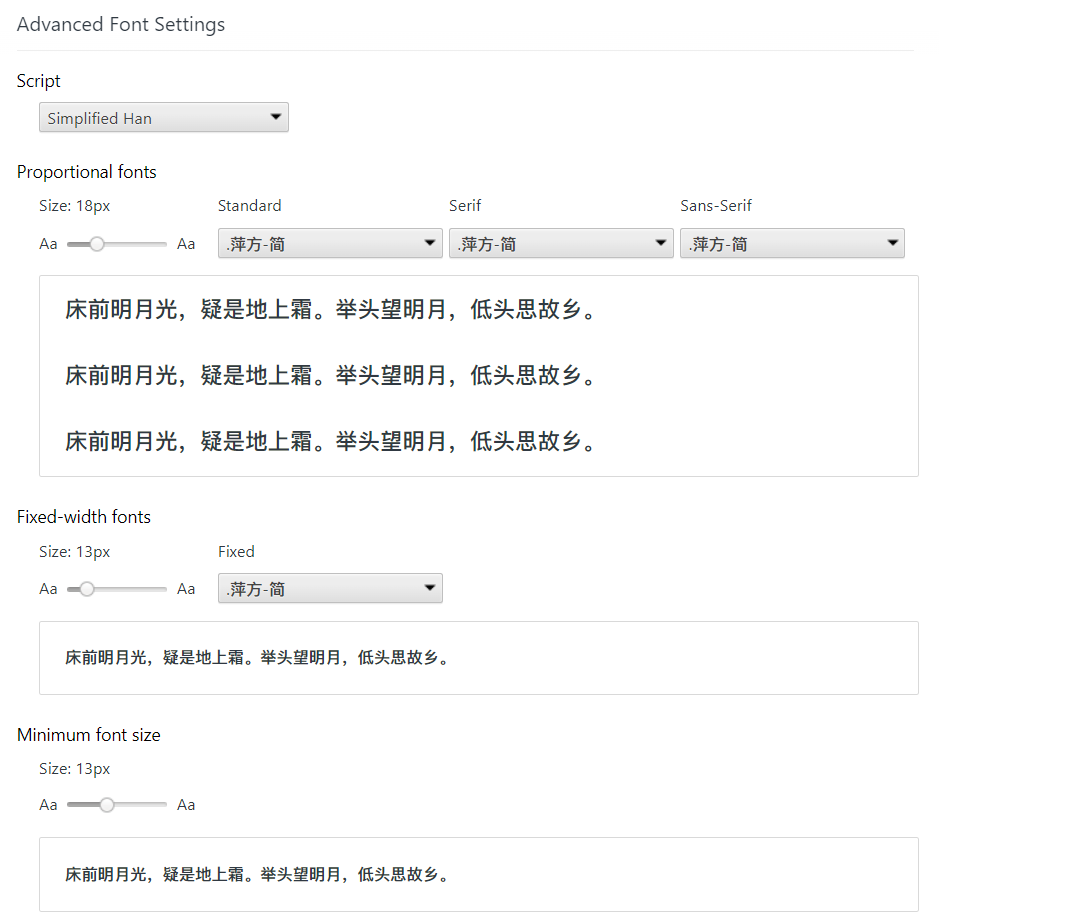
Task: Click the fixed-width font preview text
Action: 257,658
